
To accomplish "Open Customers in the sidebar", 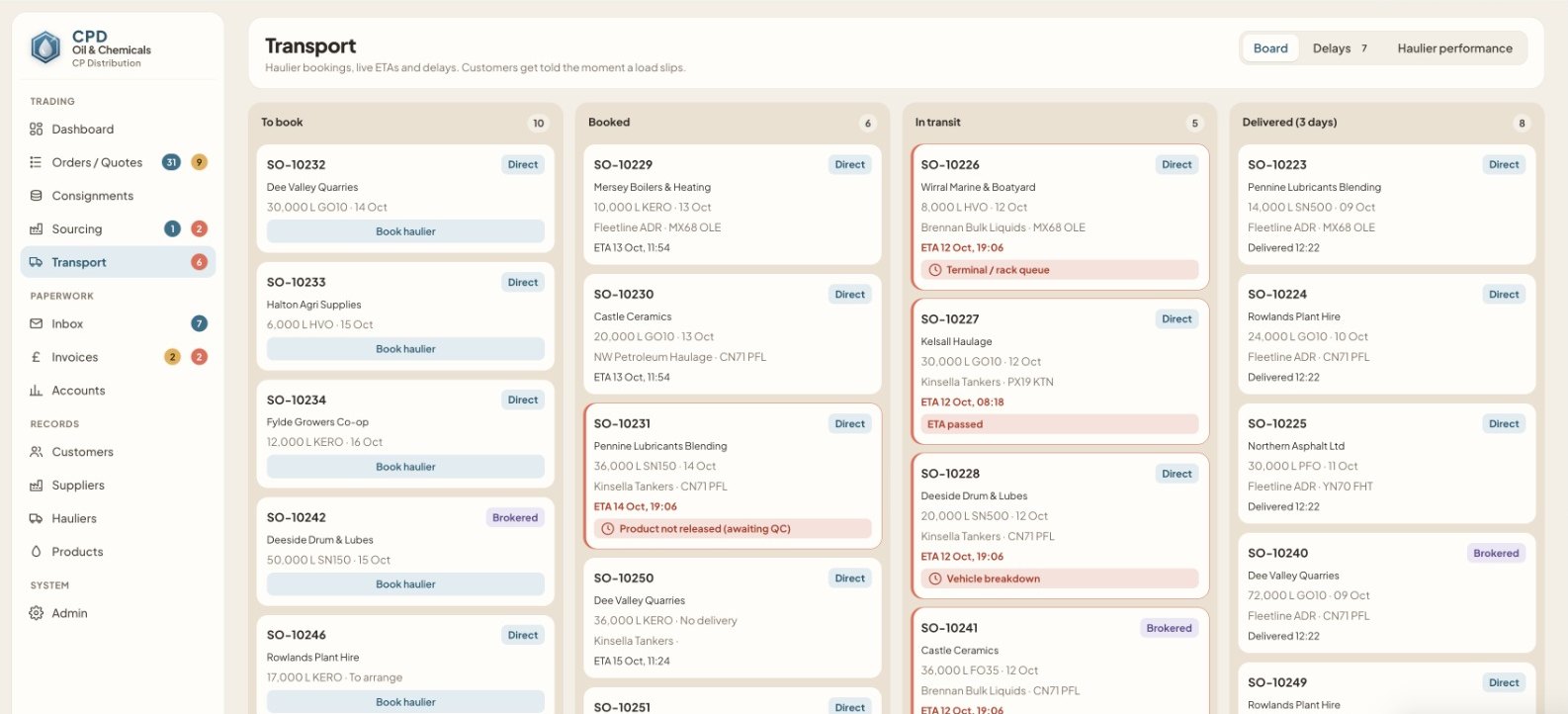I will pyautogui.click(x=118, y=452).
